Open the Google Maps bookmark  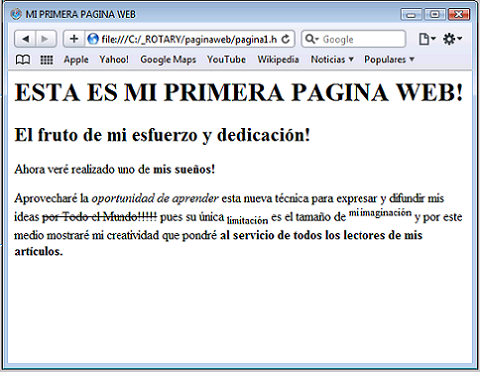click(168, 59)
